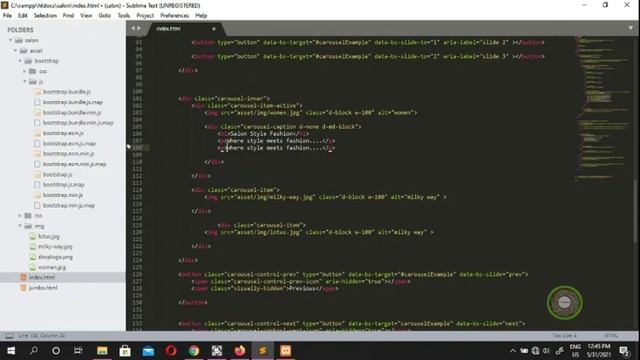The image size is (640, 360).
Task: Open Cortana from the taskbar
Action: (x=56, y=351)
